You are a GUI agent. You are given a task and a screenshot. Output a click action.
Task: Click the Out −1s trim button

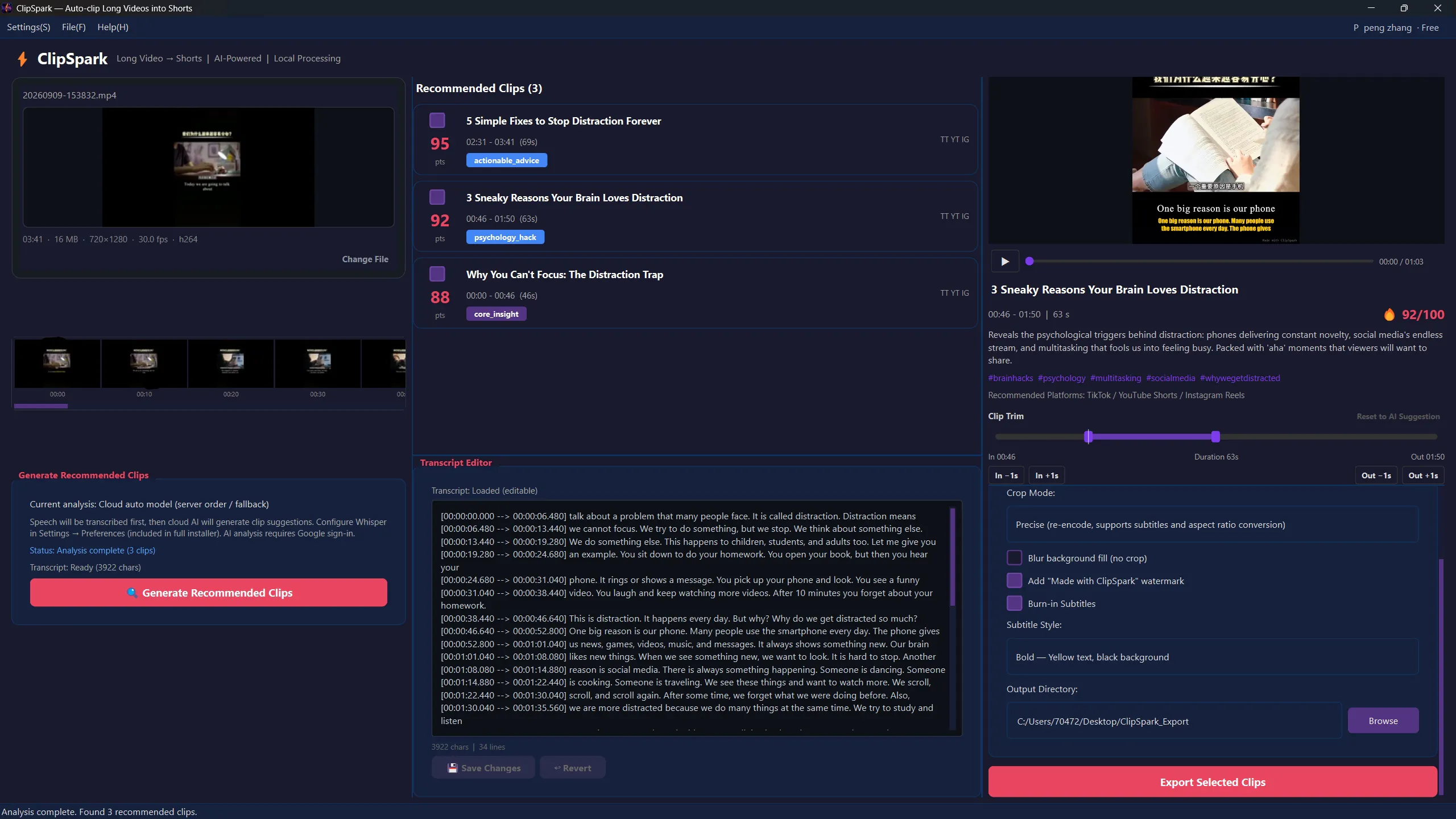pos(1376,475)
